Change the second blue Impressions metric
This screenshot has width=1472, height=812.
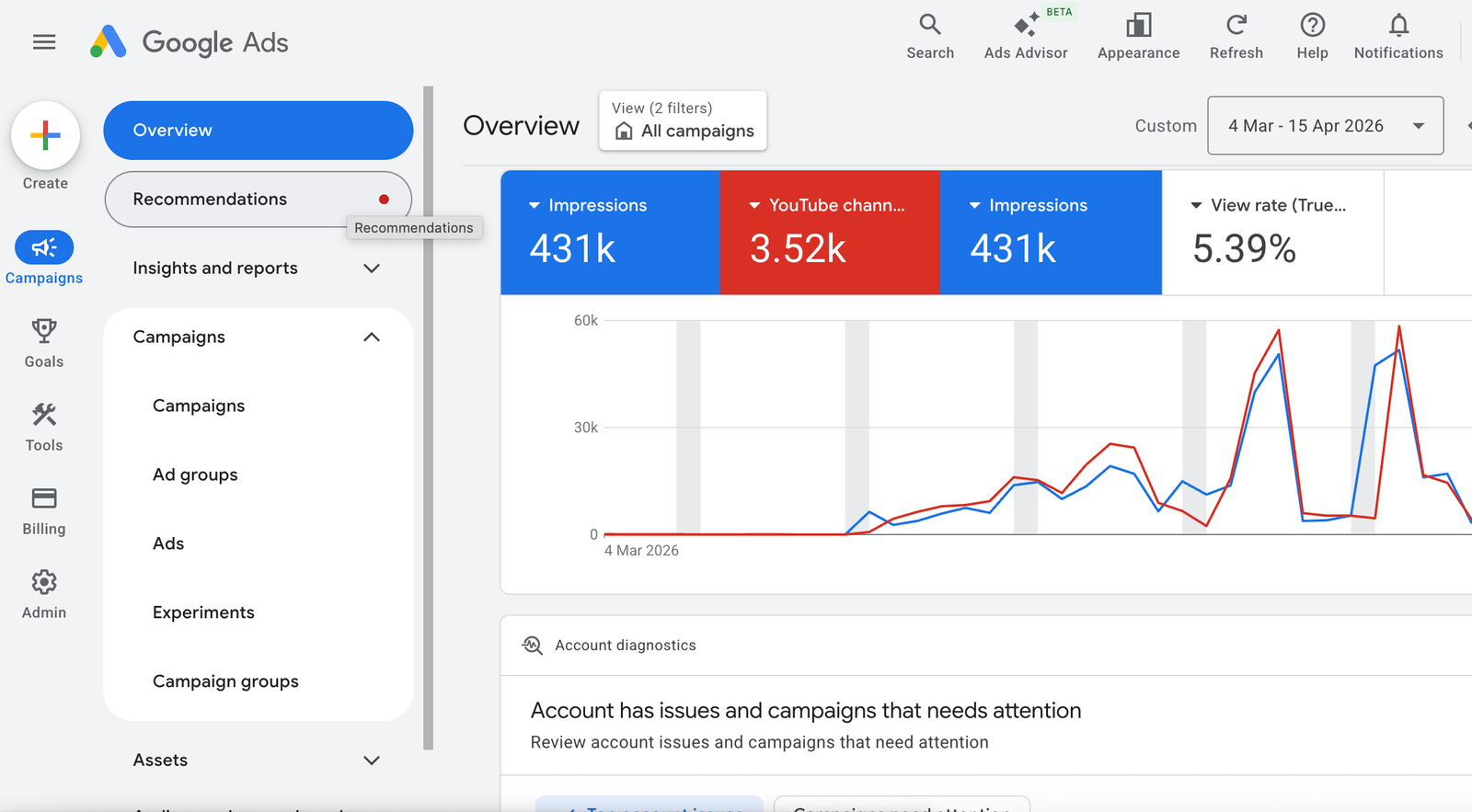point(1029,205)
